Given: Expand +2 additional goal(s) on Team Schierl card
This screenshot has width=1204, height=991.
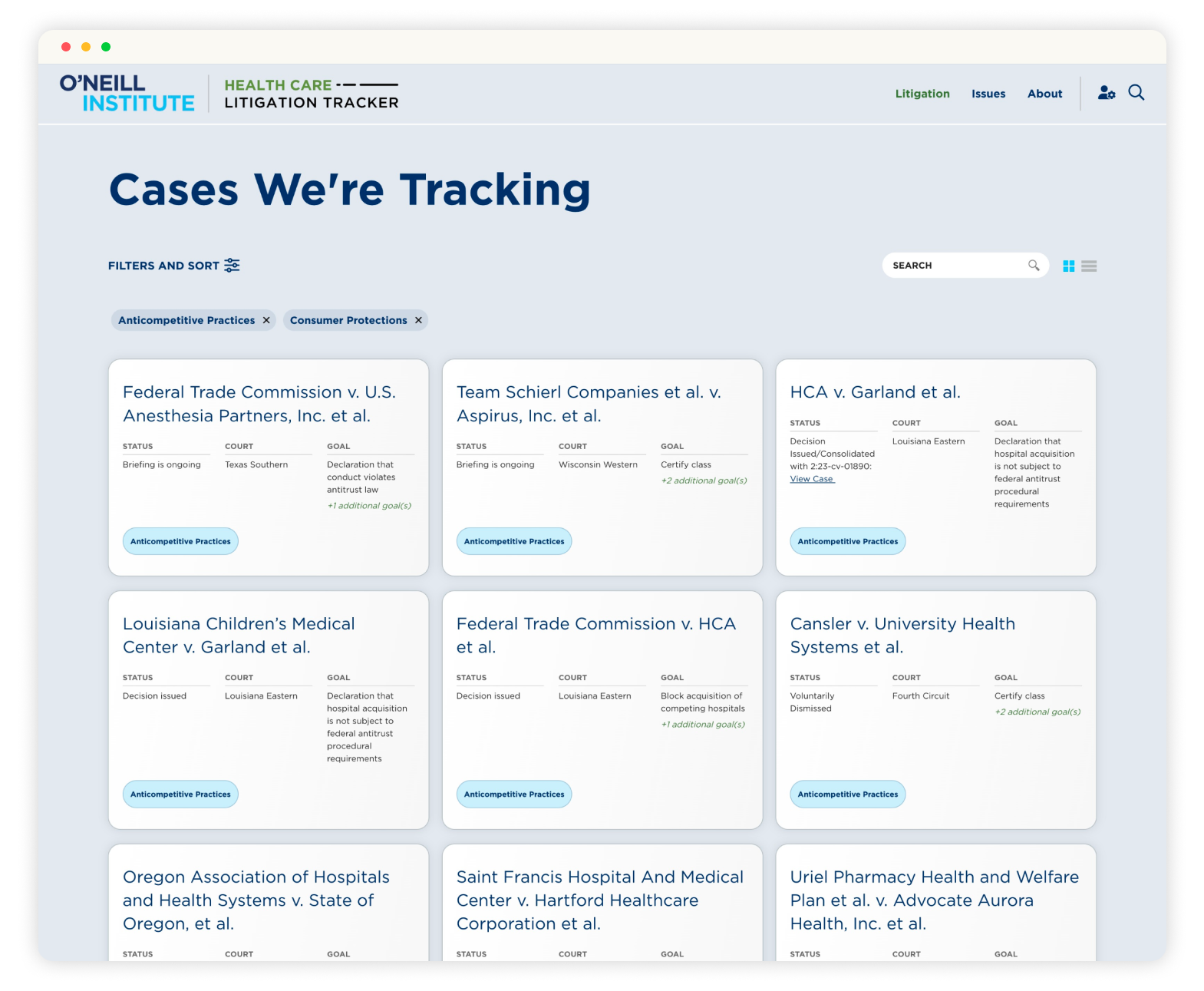Looking at the screenshot, I should [x=704, y=481].
